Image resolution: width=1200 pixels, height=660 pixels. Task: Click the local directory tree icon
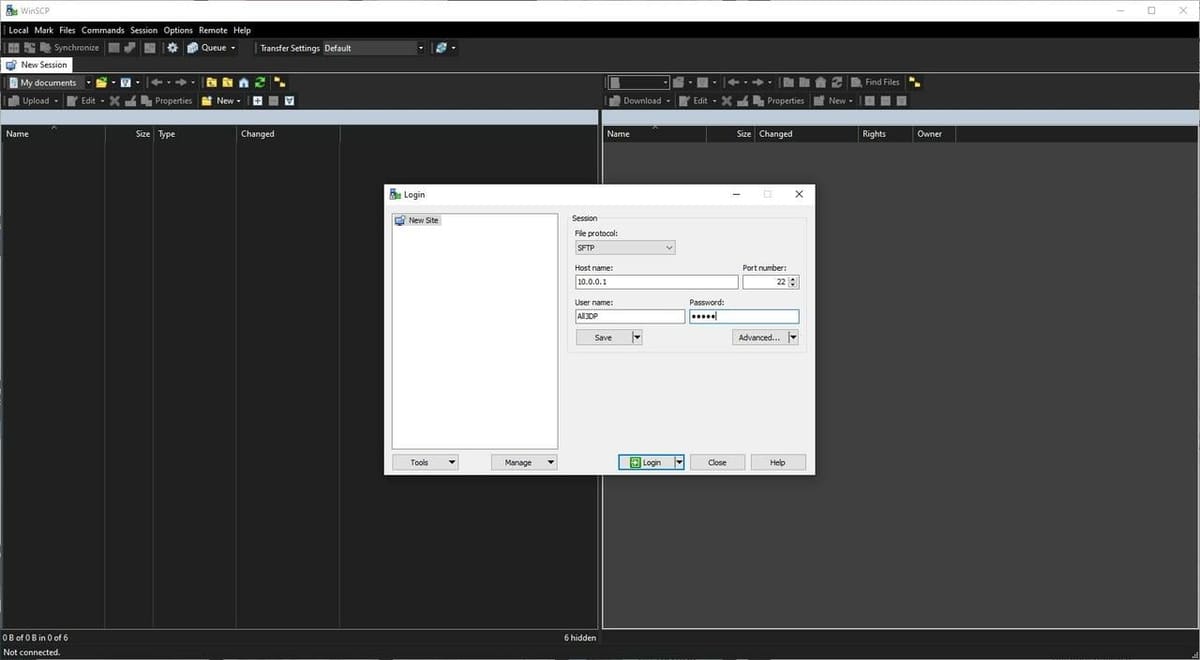pyautogui.click(x=280, y=82)
